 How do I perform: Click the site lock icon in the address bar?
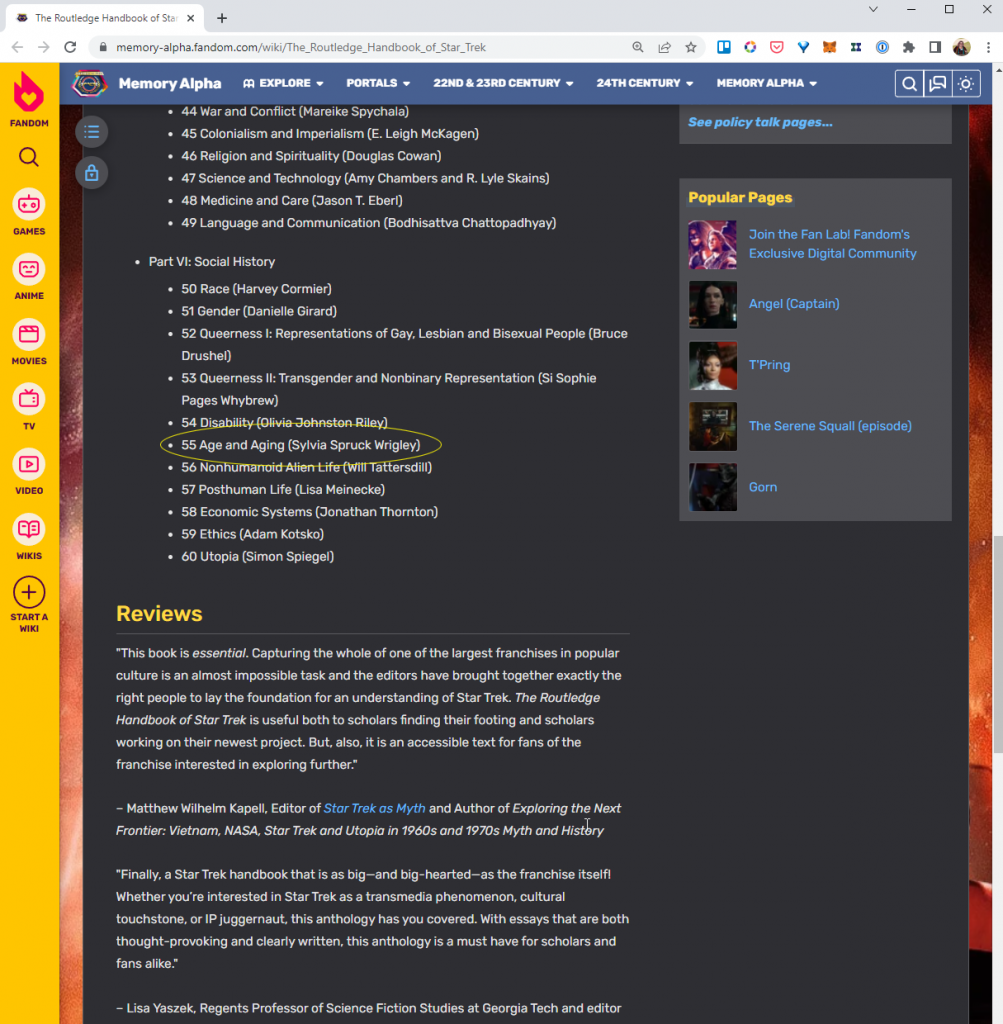pos(103,47)
